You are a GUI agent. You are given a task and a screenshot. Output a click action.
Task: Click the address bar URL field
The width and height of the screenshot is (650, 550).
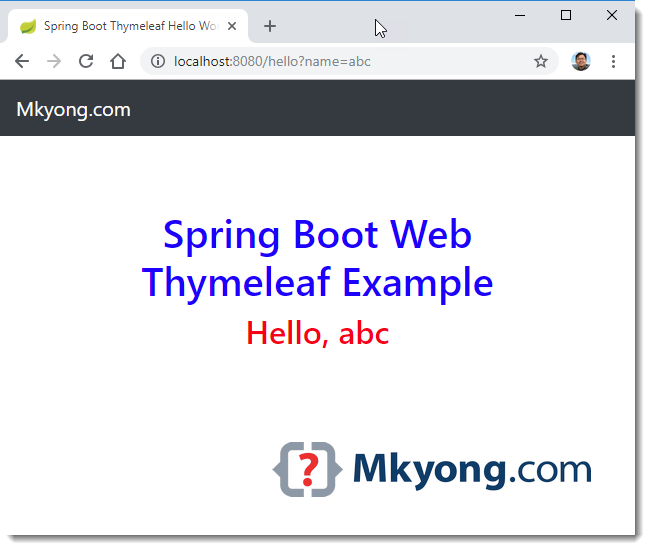pos(348,61)
